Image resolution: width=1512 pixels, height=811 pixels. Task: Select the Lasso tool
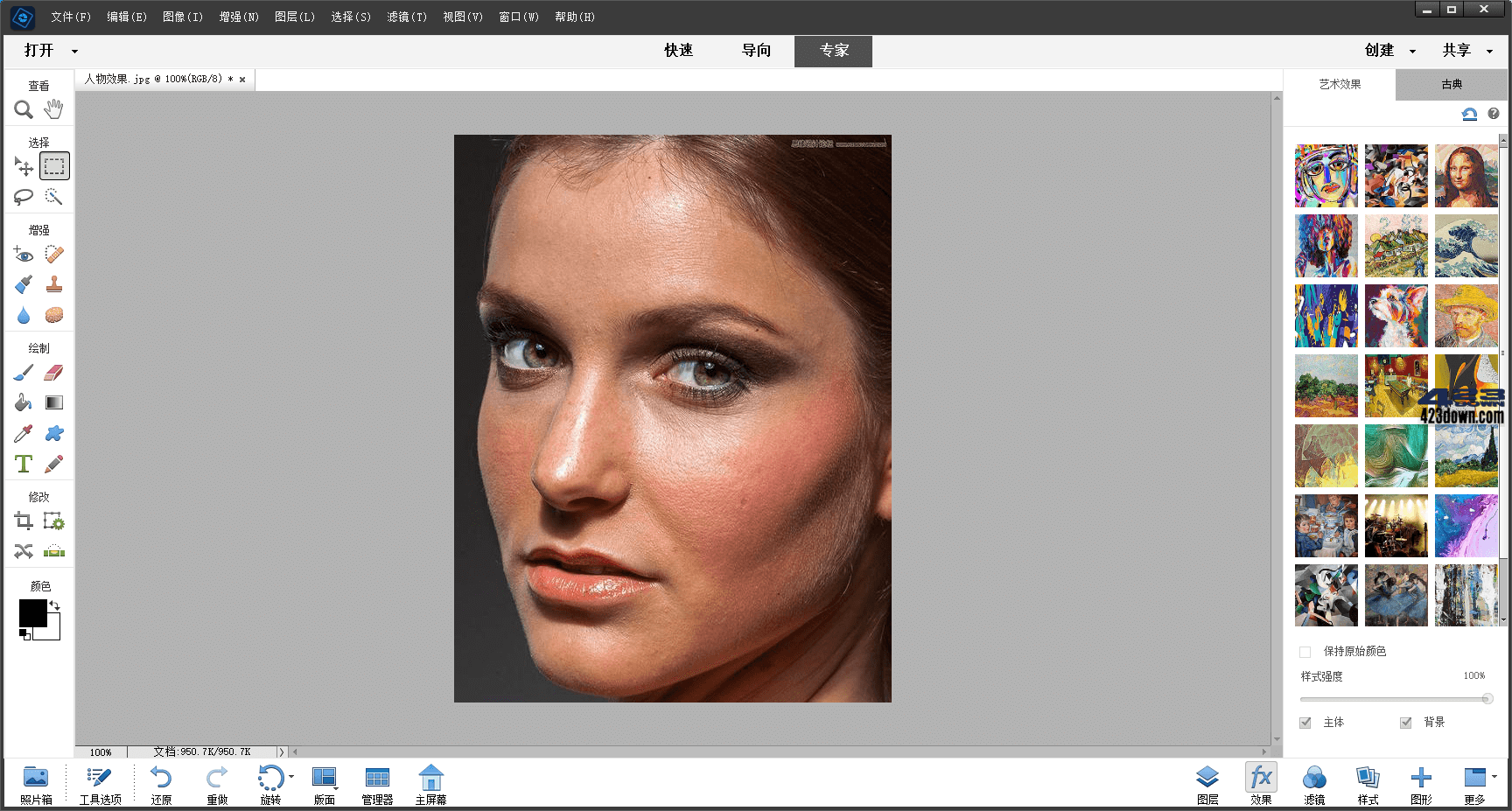pyautogui.click(x=23, y=197)
